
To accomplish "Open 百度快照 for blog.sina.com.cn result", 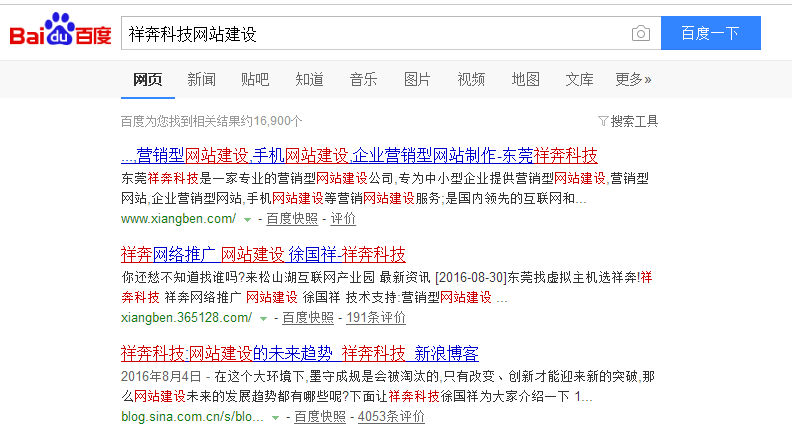I will point(320,417).
